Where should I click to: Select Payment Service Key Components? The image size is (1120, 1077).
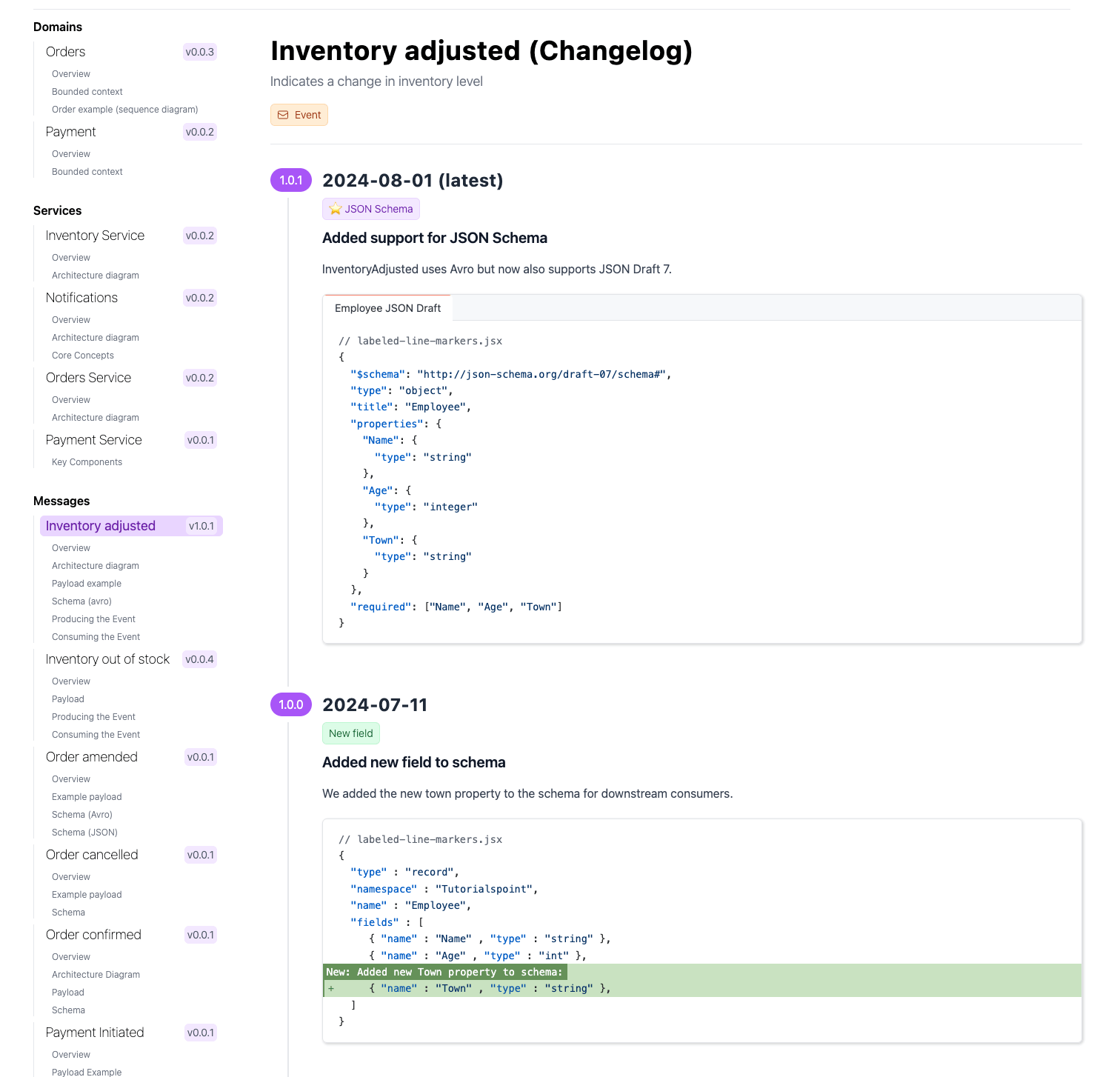tap(87, 462)
